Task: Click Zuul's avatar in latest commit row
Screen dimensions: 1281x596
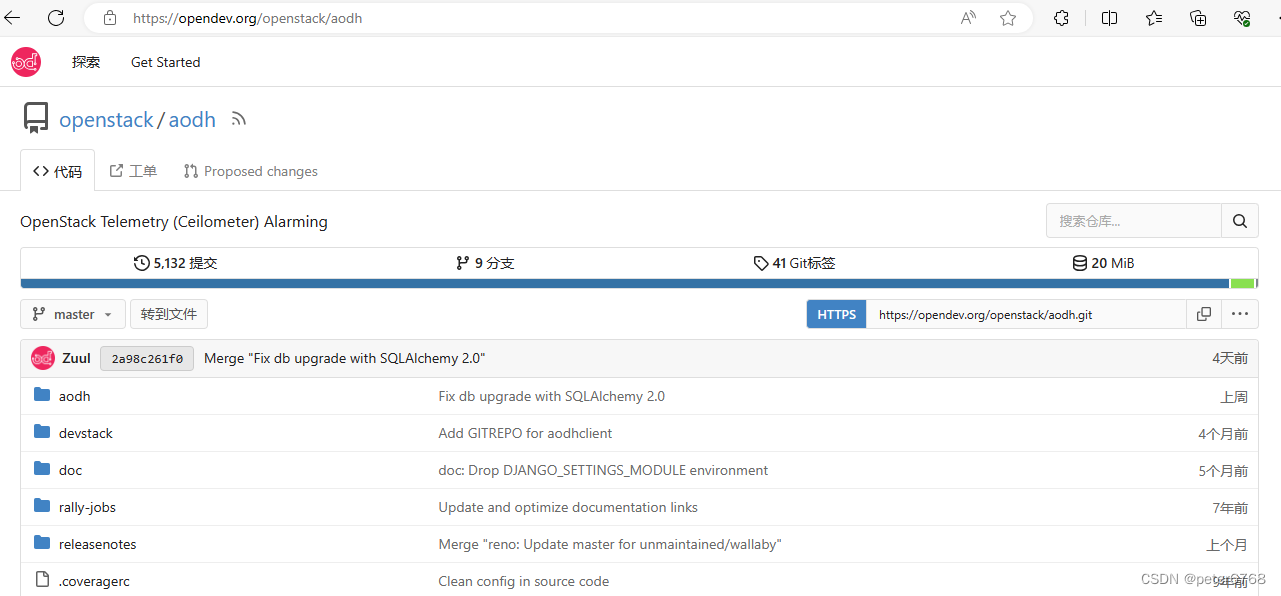Action: (x=43, y=358)
